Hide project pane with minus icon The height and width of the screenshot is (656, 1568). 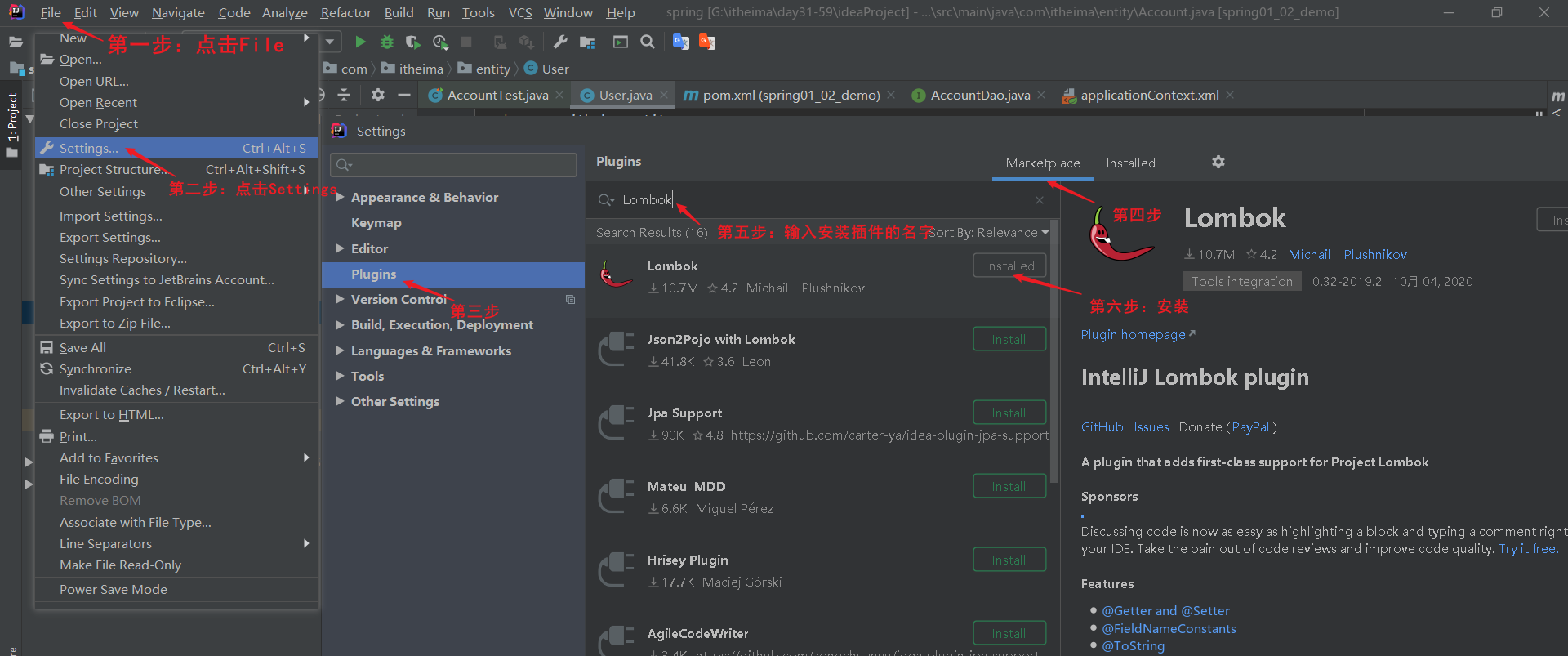pos(403,95)
